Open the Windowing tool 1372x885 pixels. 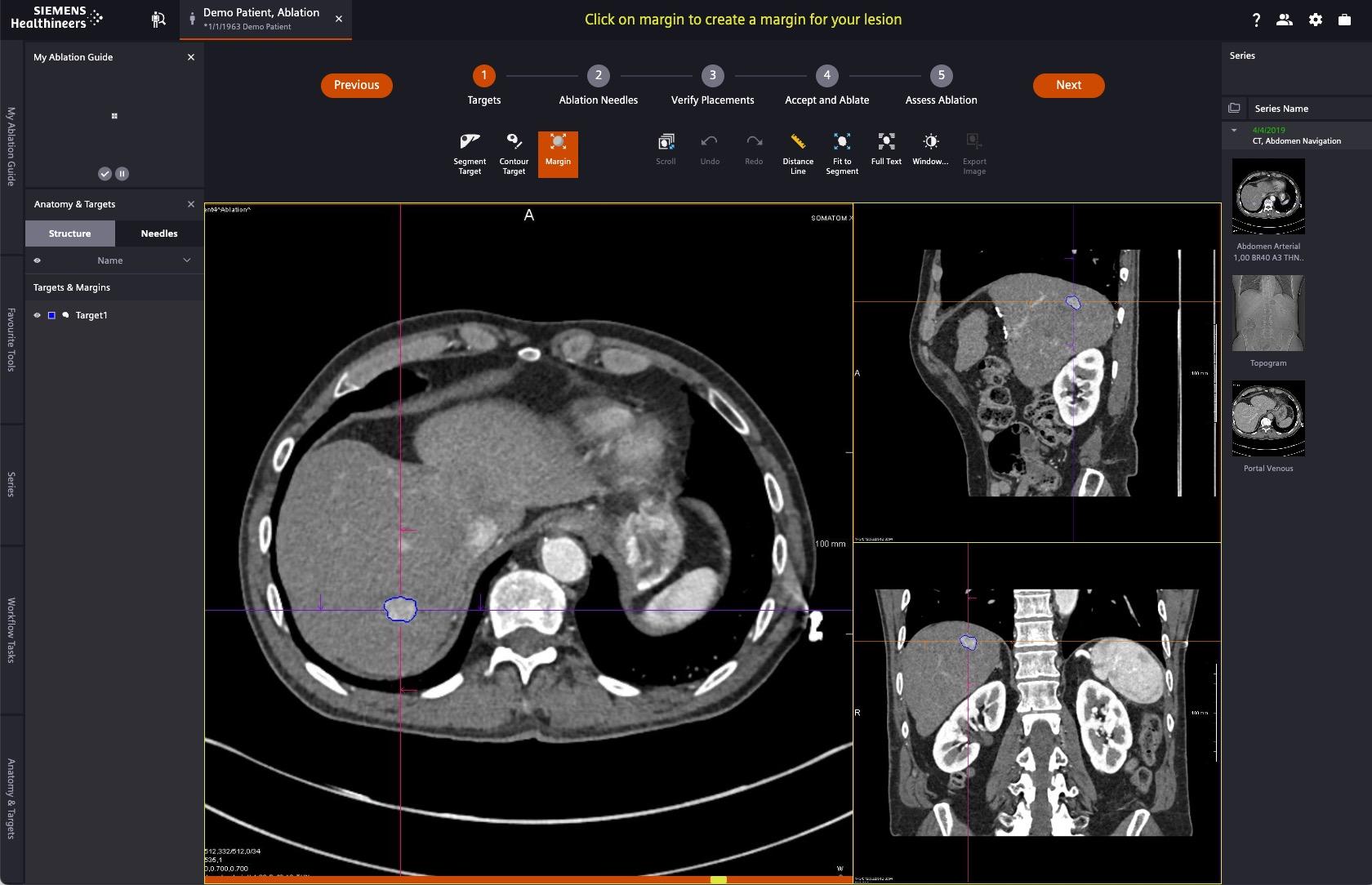click(930, 150)
